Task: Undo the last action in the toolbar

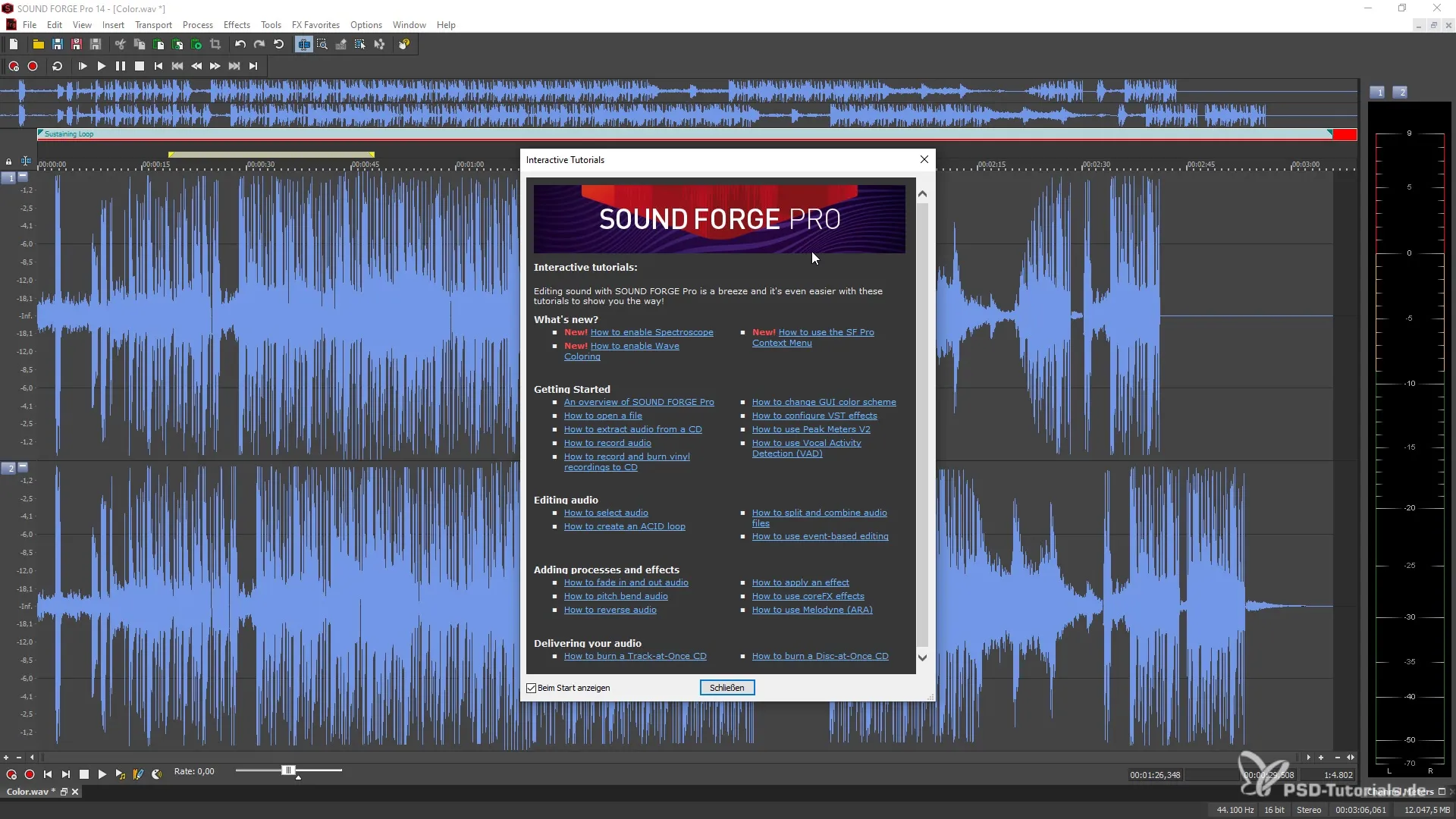Action: 240,45
